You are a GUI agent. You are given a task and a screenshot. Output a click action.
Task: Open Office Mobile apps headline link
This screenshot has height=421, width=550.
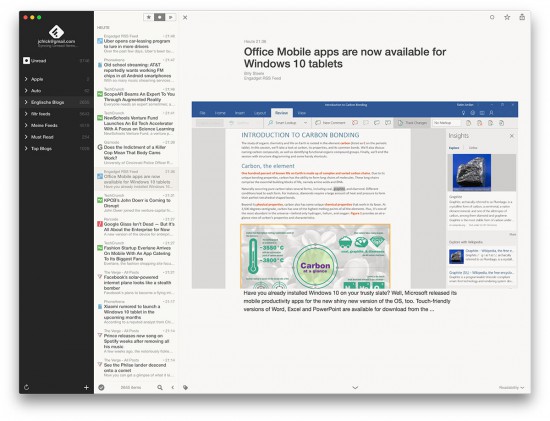click(x=345, y=58)
